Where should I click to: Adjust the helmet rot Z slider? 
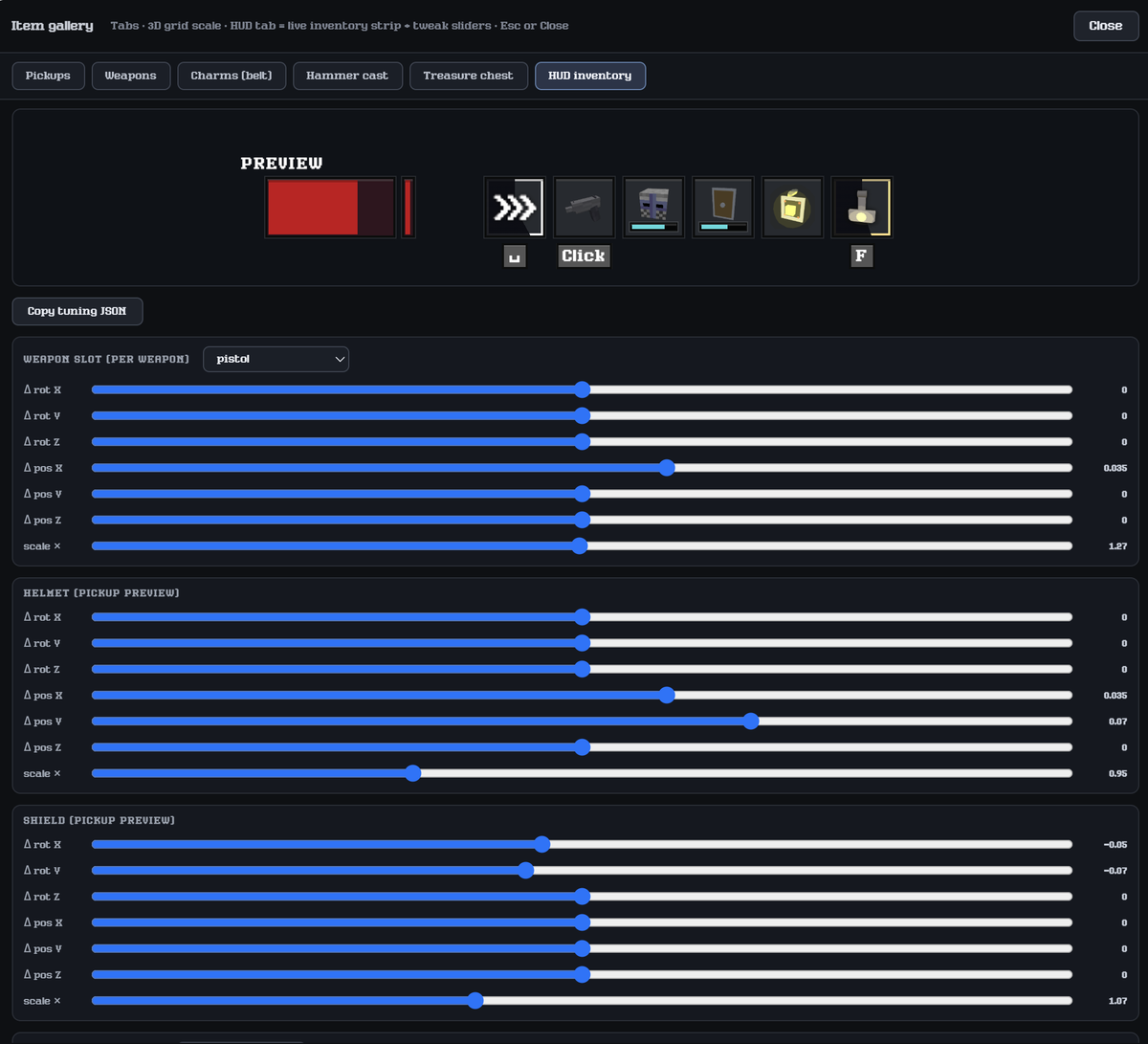[582, 669]
